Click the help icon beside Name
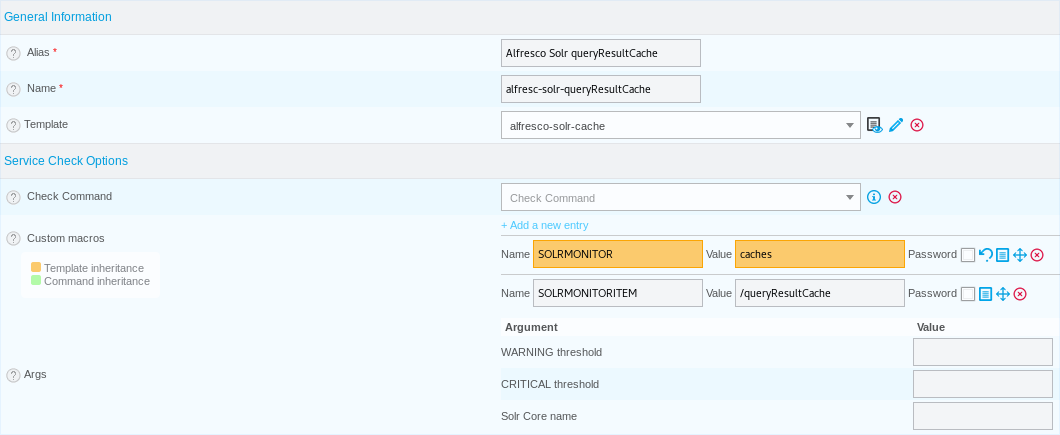Screen dimensions: 1060x435 (x=14, y=89)
